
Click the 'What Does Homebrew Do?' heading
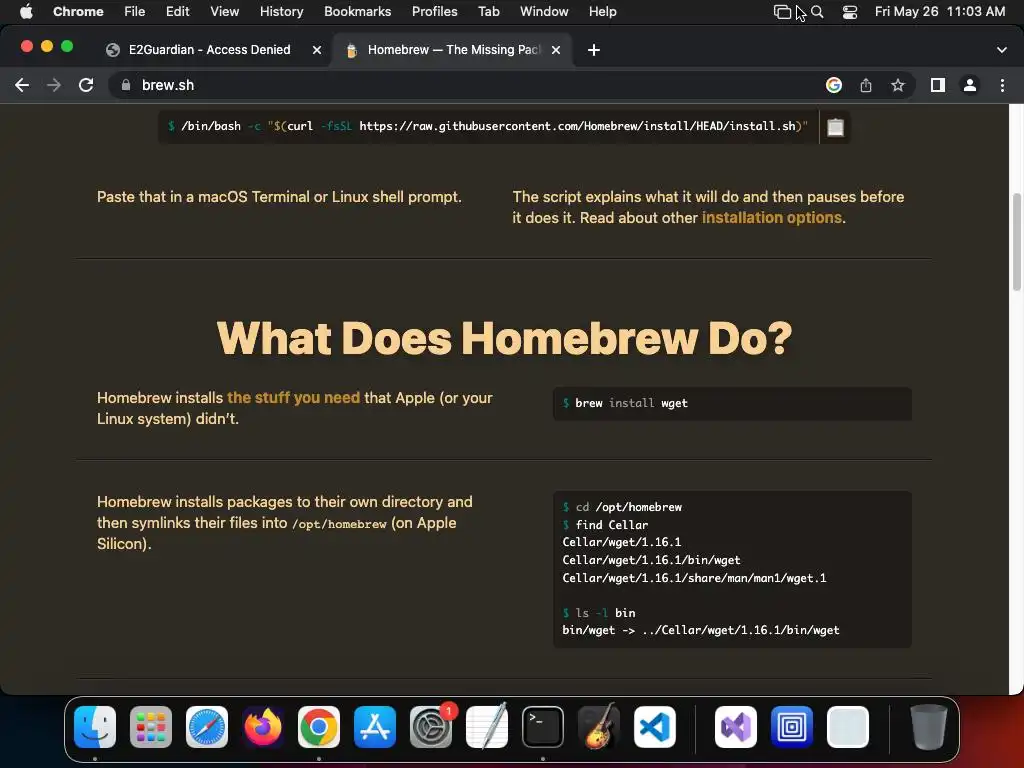click(x=504, y=338)
